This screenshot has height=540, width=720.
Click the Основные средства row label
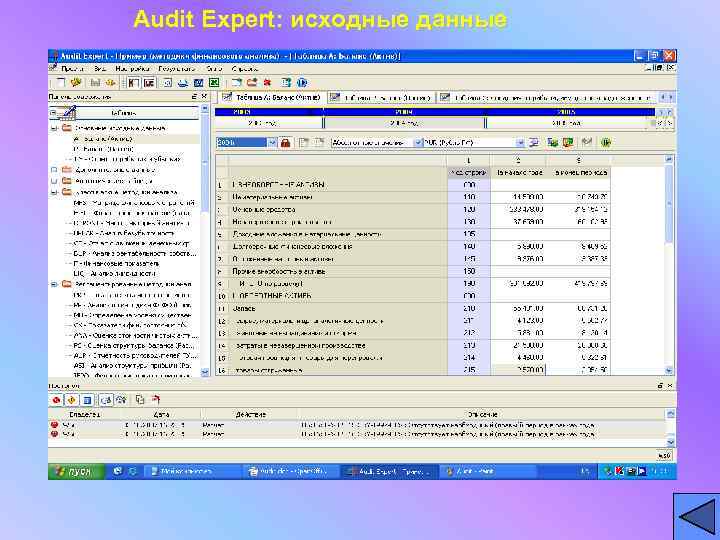pos(264,209)
